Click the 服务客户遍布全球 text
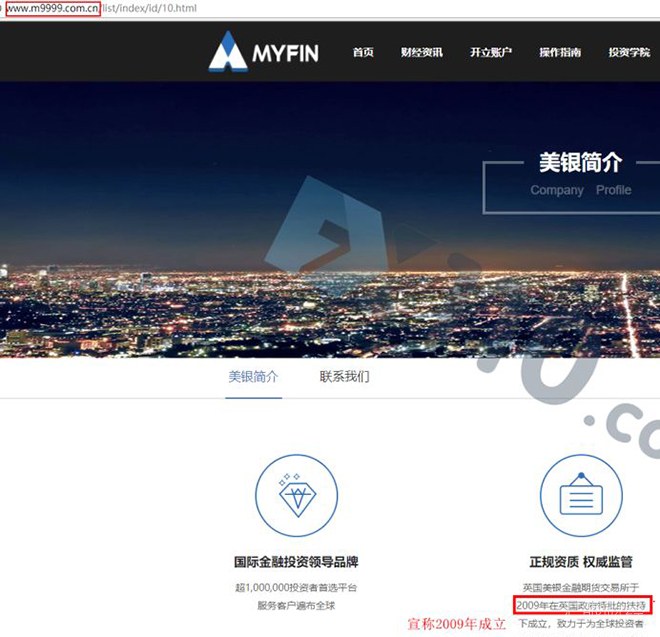This screenshot has height=637, width=660. 296,606
